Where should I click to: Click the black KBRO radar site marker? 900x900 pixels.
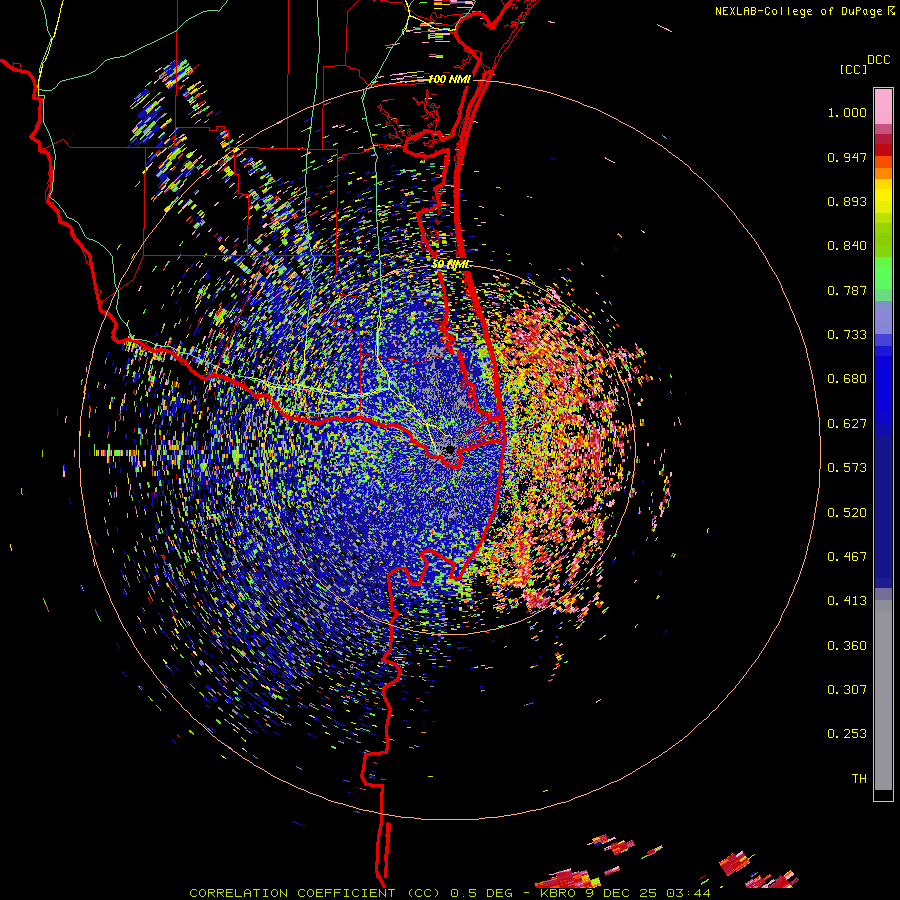(x=449, y=449)
